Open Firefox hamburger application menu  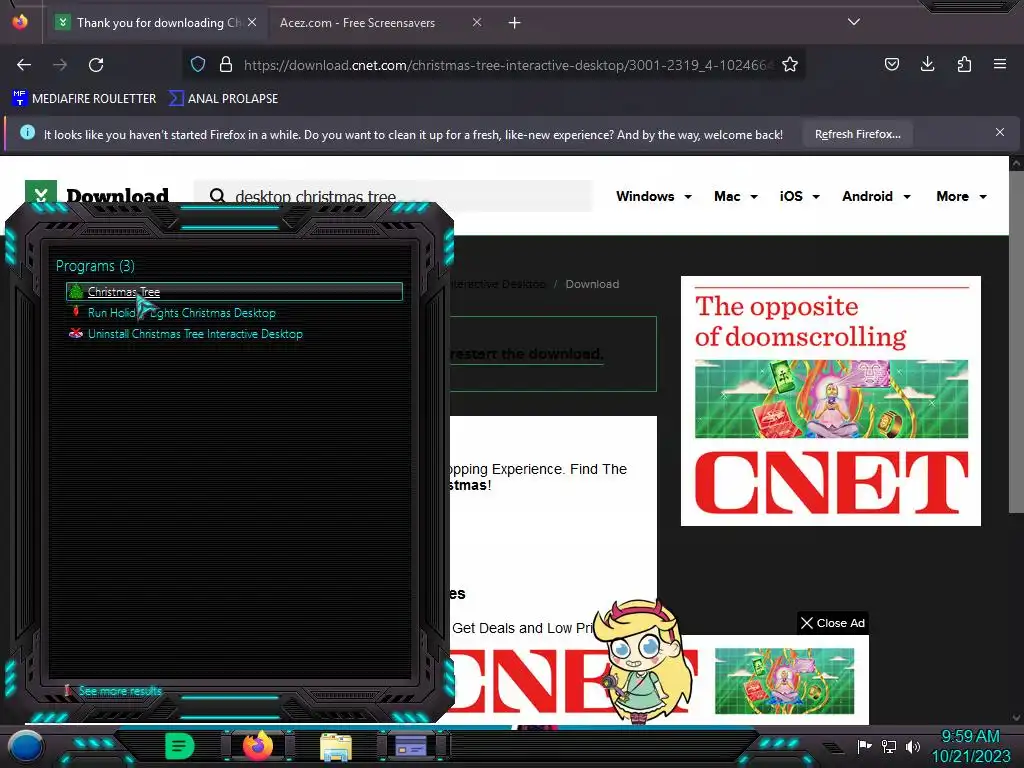pos(1000,64)
